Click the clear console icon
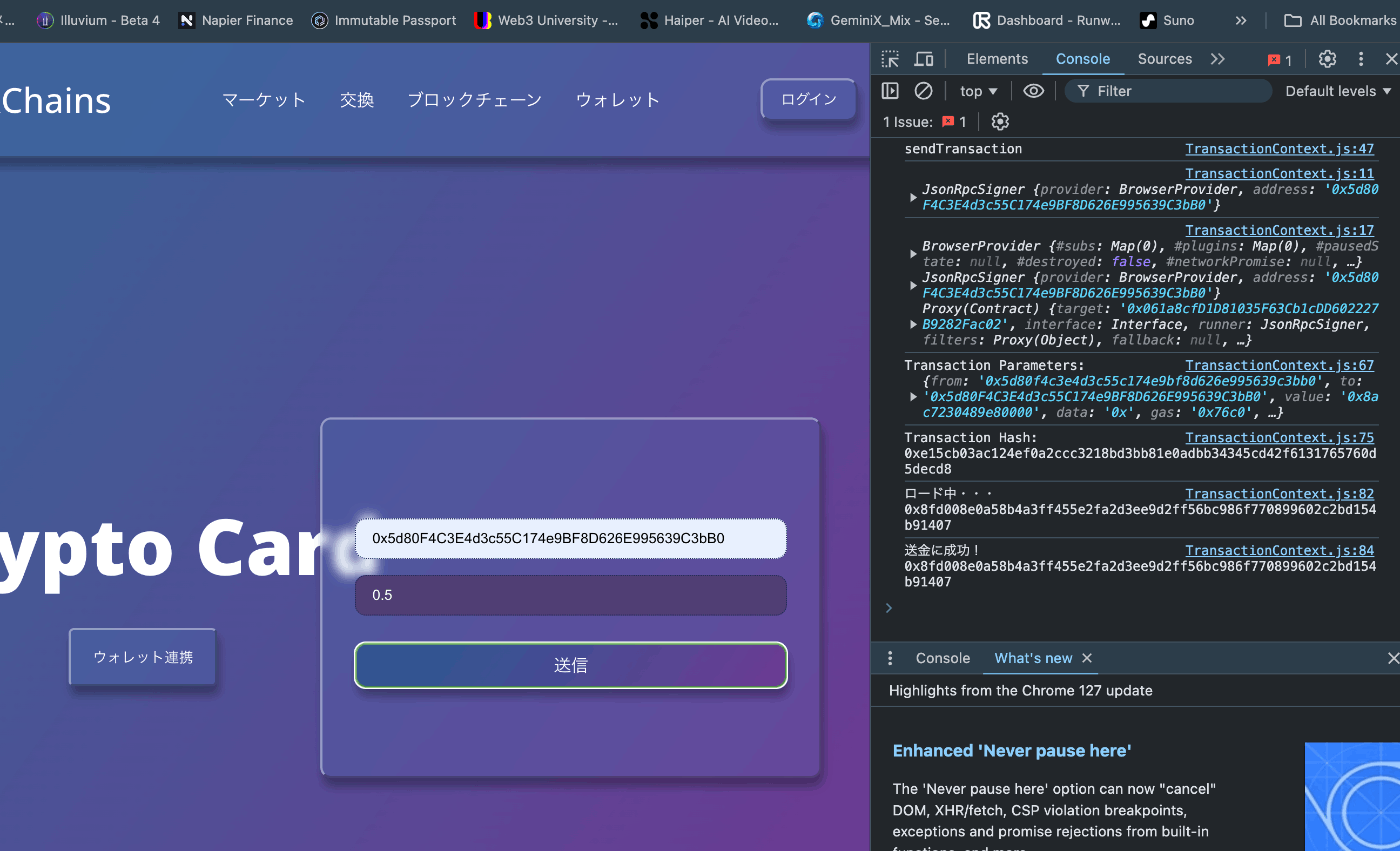Screen dimensions: 1400x851 click(923, 90)
